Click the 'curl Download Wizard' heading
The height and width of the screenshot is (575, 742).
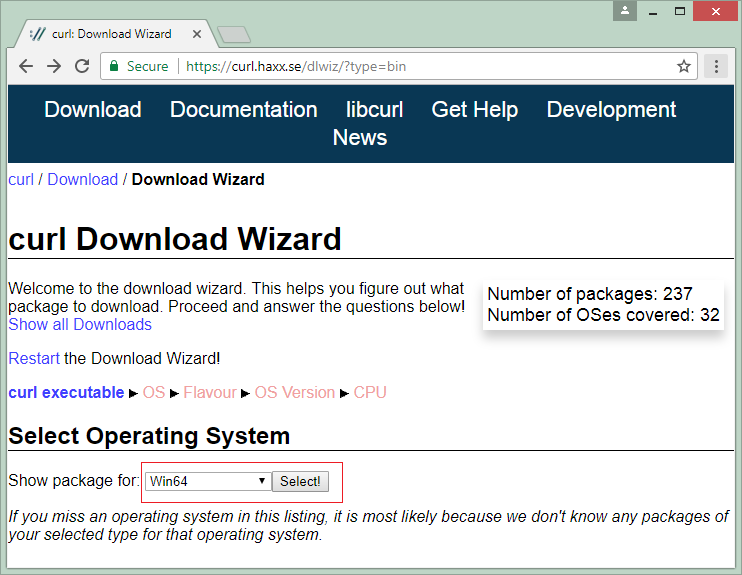point(175,239)
